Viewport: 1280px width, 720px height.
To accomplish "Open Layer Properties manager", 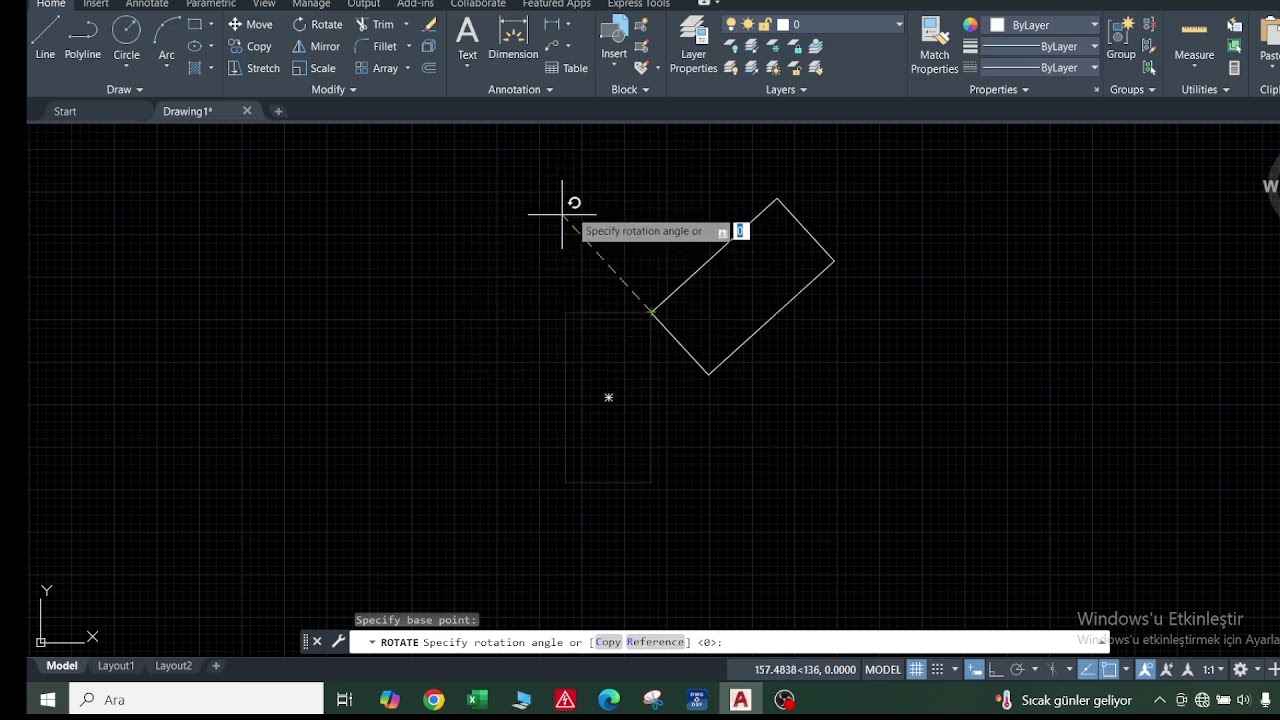I will pyautogui.click(x=693, y=45).
